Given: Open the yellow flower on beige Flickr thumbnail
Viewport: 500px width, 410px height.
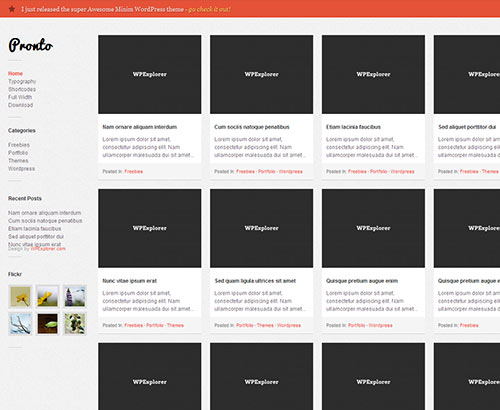Looking at the screenshot, I should (x=20, y=296).
